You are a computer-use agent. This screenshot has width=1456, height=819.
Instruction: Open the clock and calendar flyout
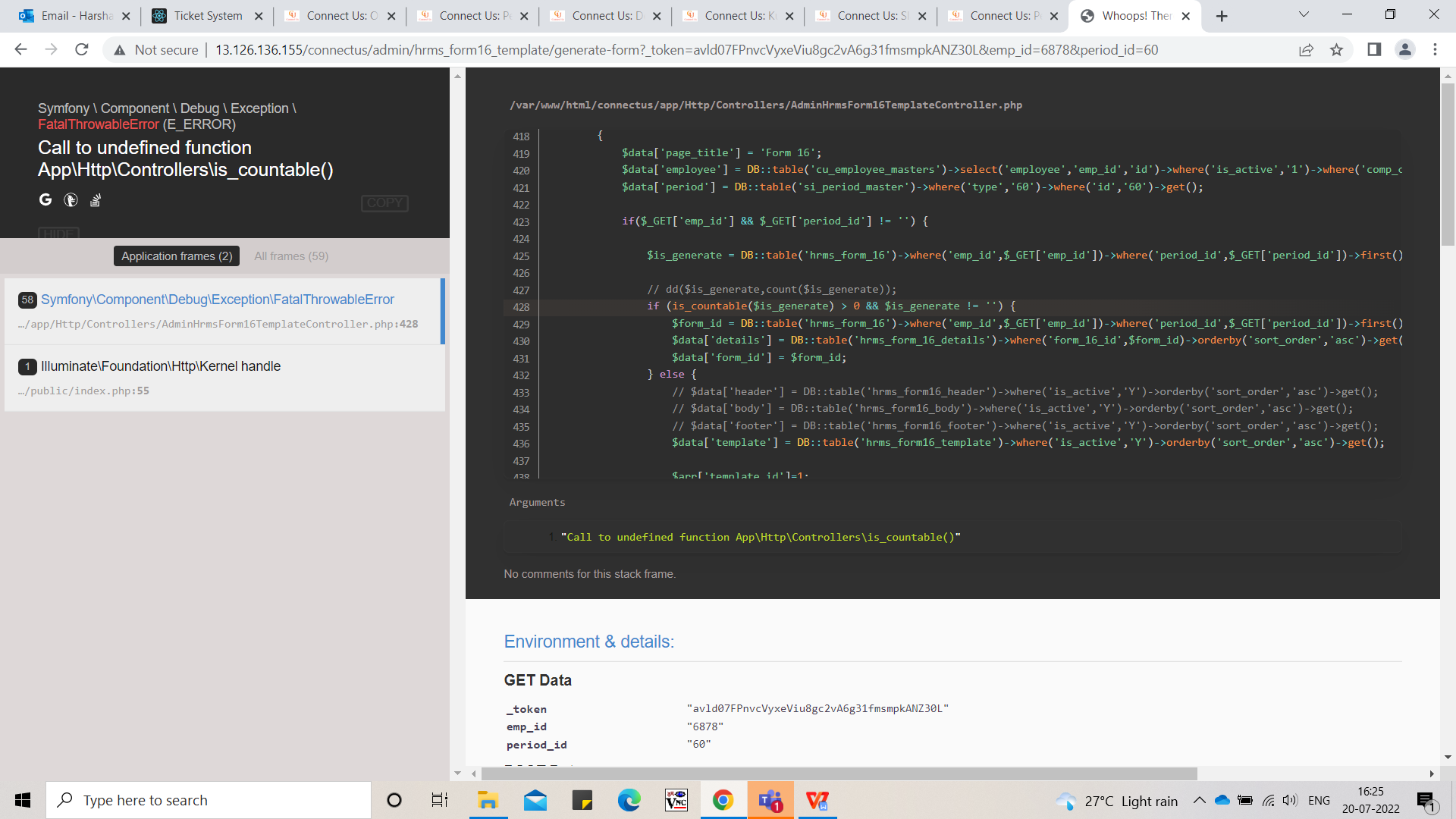pos(1370,800)
